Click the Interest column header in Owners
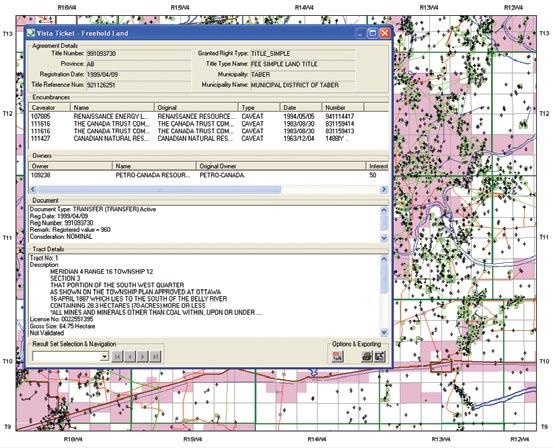The image size is (553, 448). point(378,166)
